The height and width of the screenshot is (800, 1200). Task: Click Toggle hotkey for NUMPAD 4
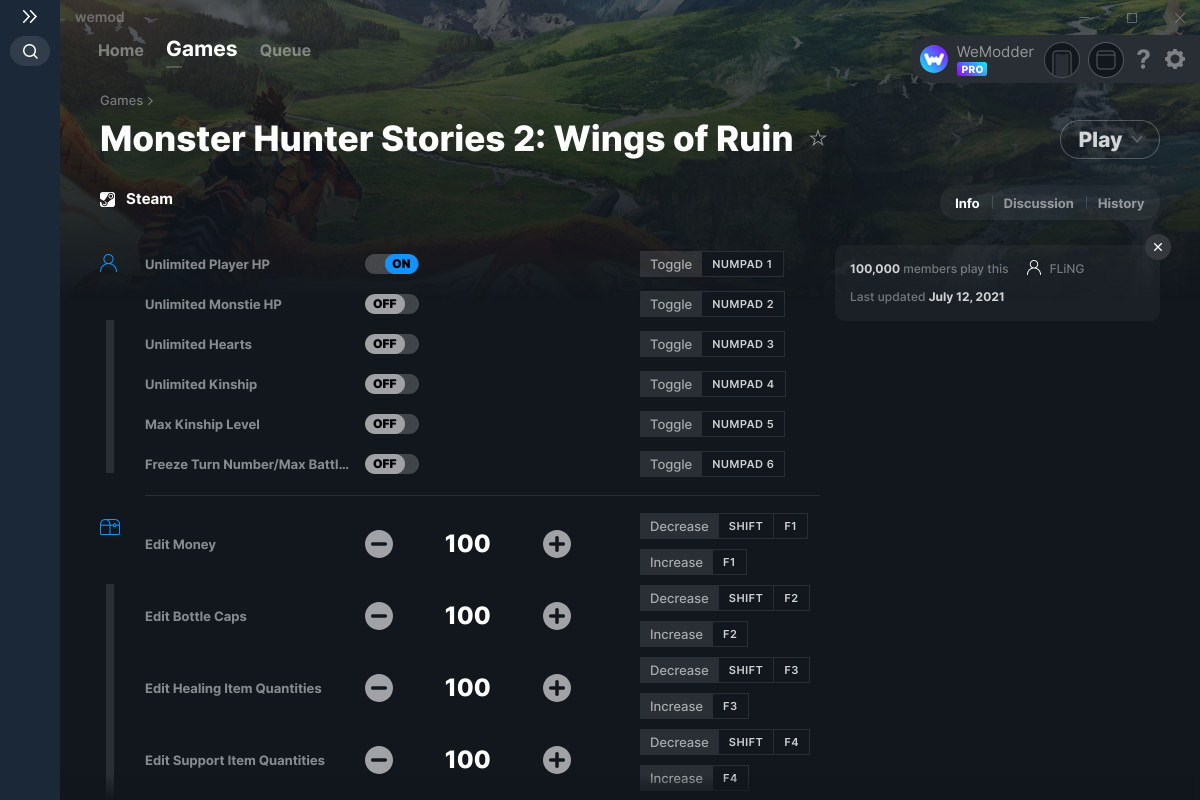712,384
